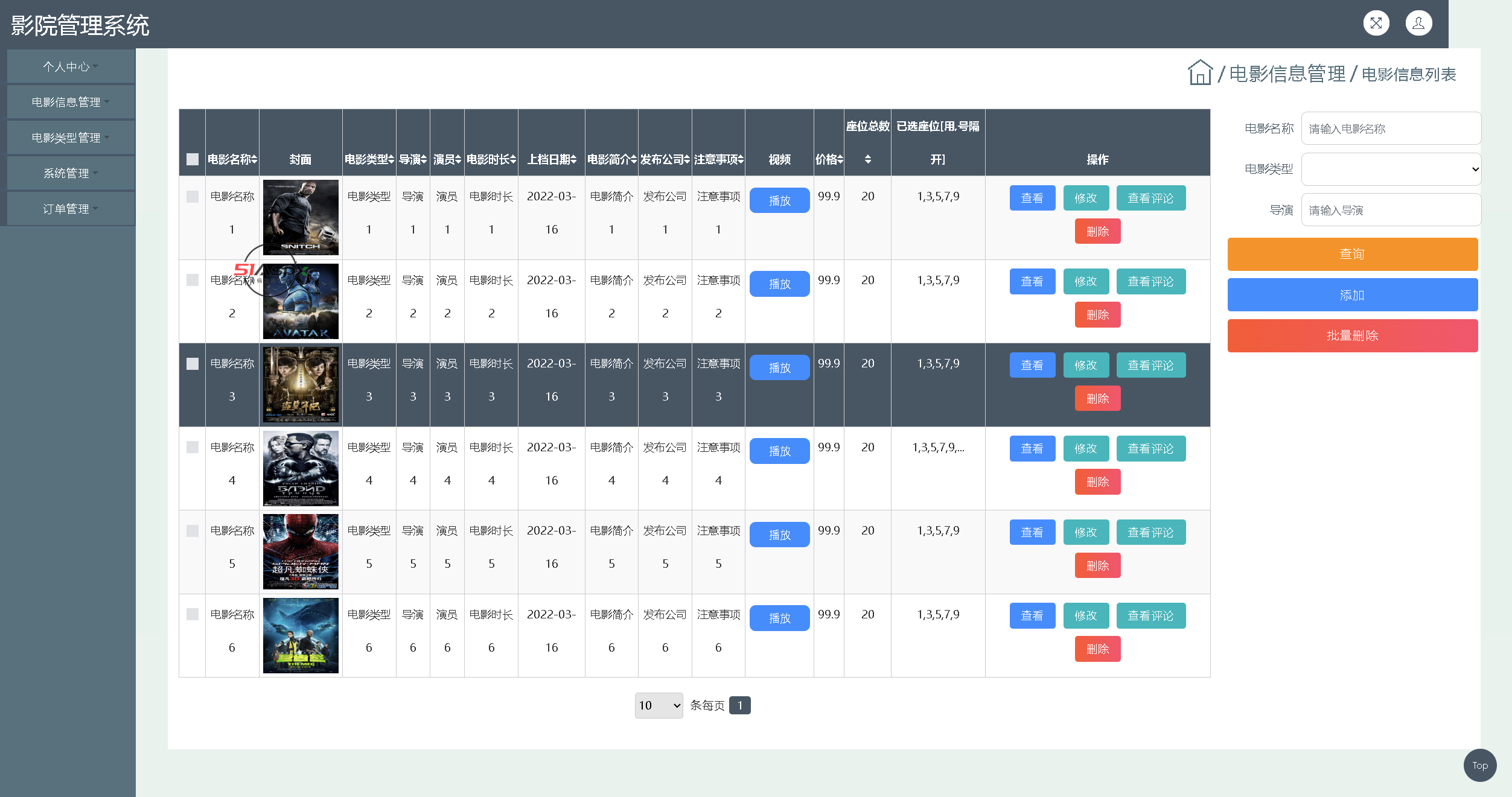Select checkbox for 电影名称5 row
Viewport: 1512px width, 797px height.
pos(193,531)
